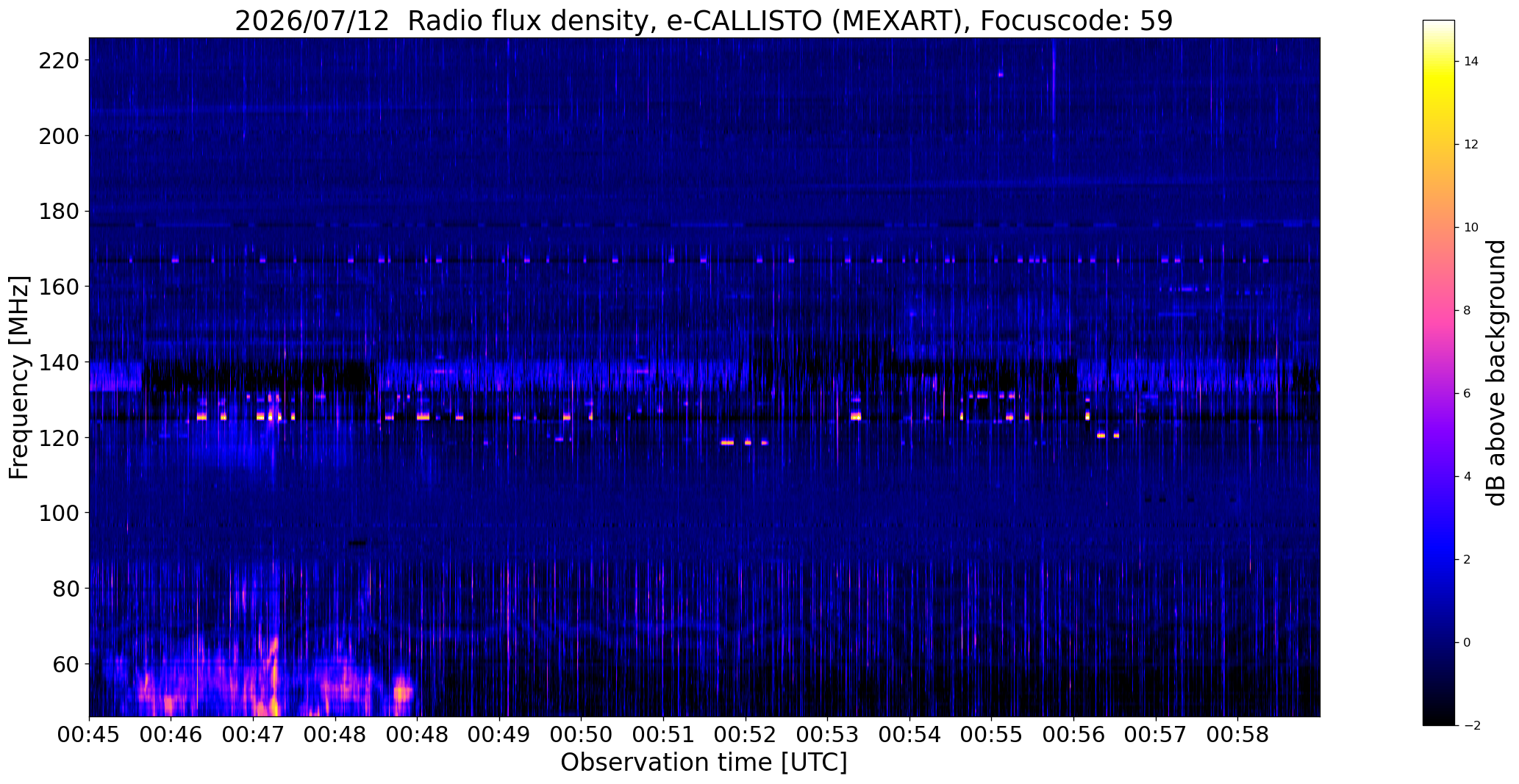Click the 'Observation time [UTC]' x-axis label
Image resolution: width=1519 pixels, height=784 pixels.
pyautogui.click(x=704, y=763)
